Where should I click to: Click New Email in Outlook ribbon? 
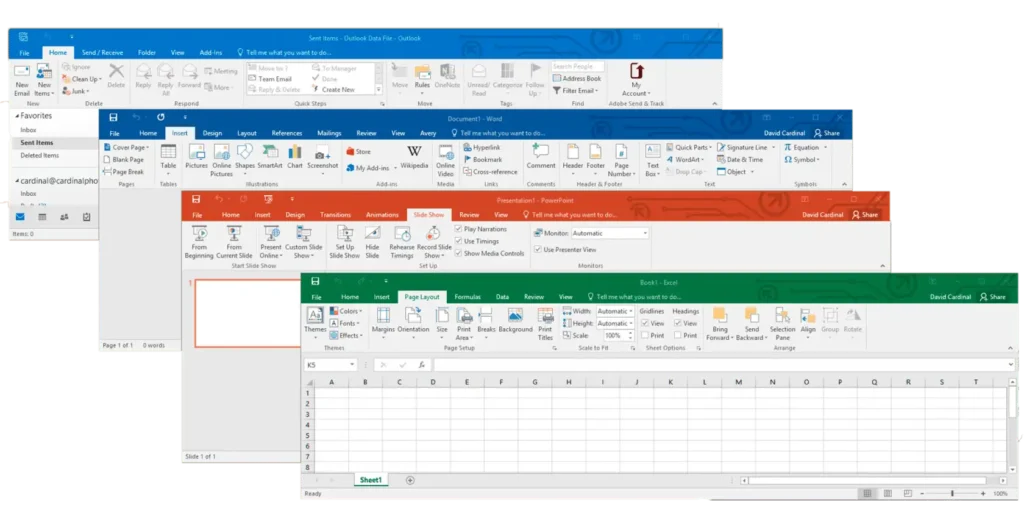[x=22, y=80]
